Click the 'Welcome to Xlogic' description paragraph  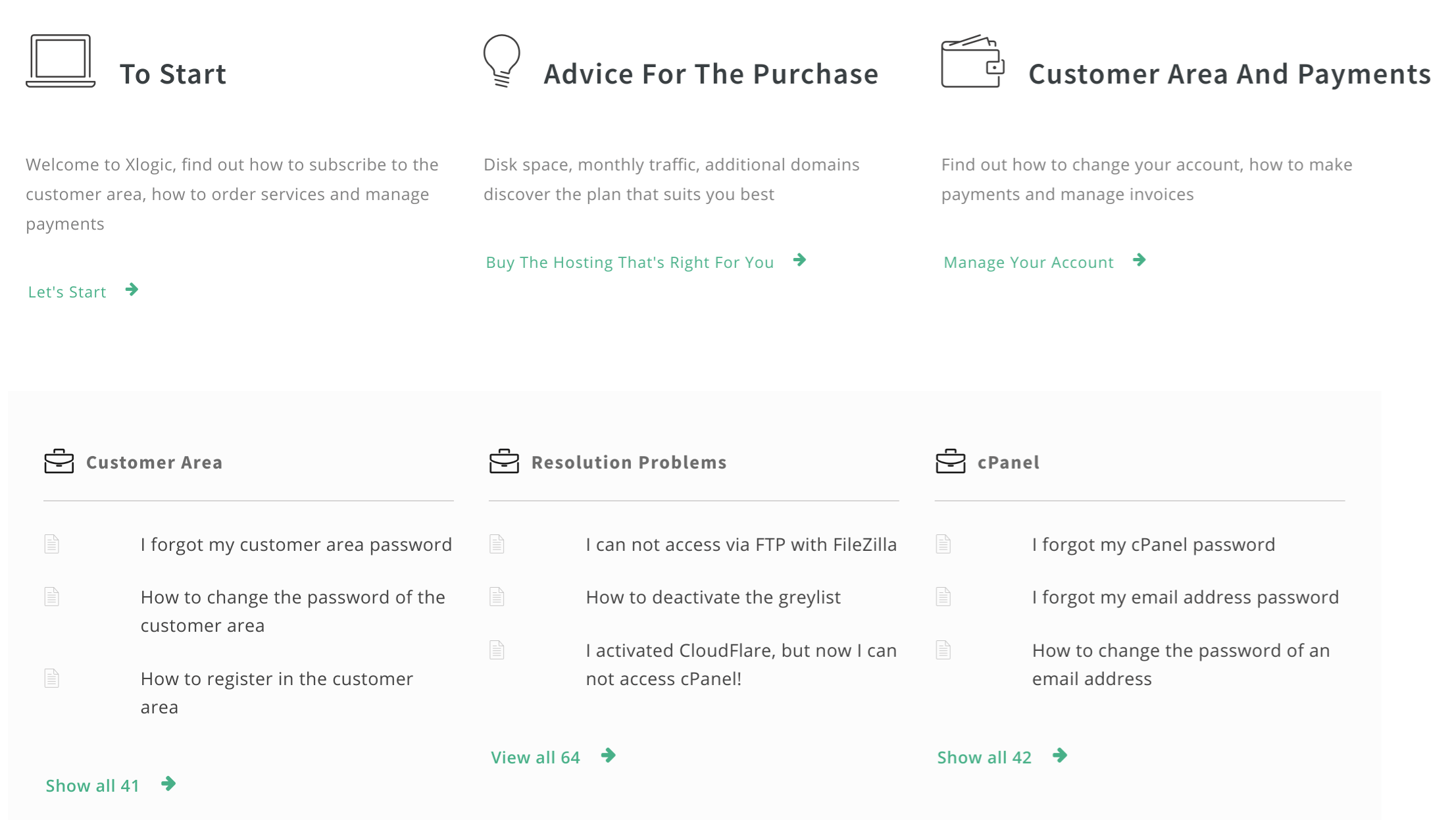232,193
